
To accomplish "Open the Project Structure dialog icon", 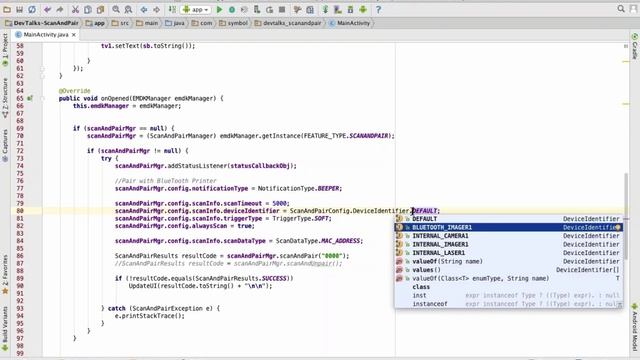I will click(x=310, y=9).
